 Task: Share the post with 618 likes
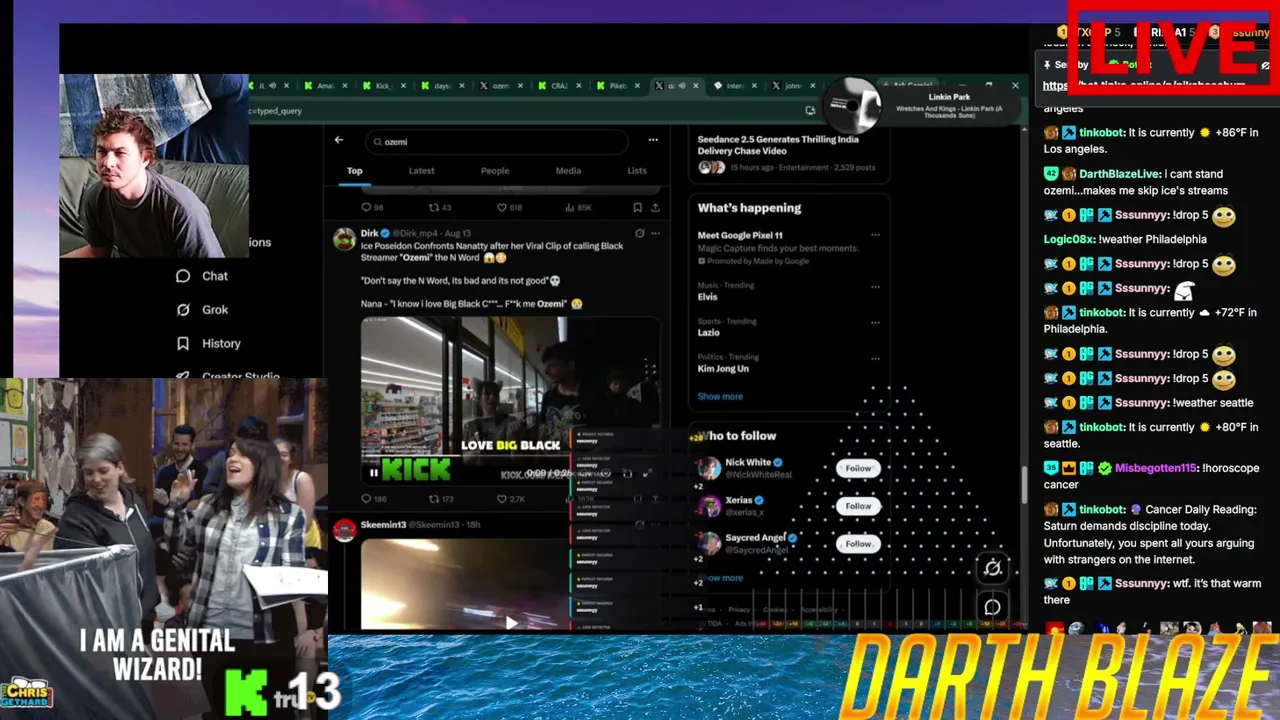coord(655,208)
